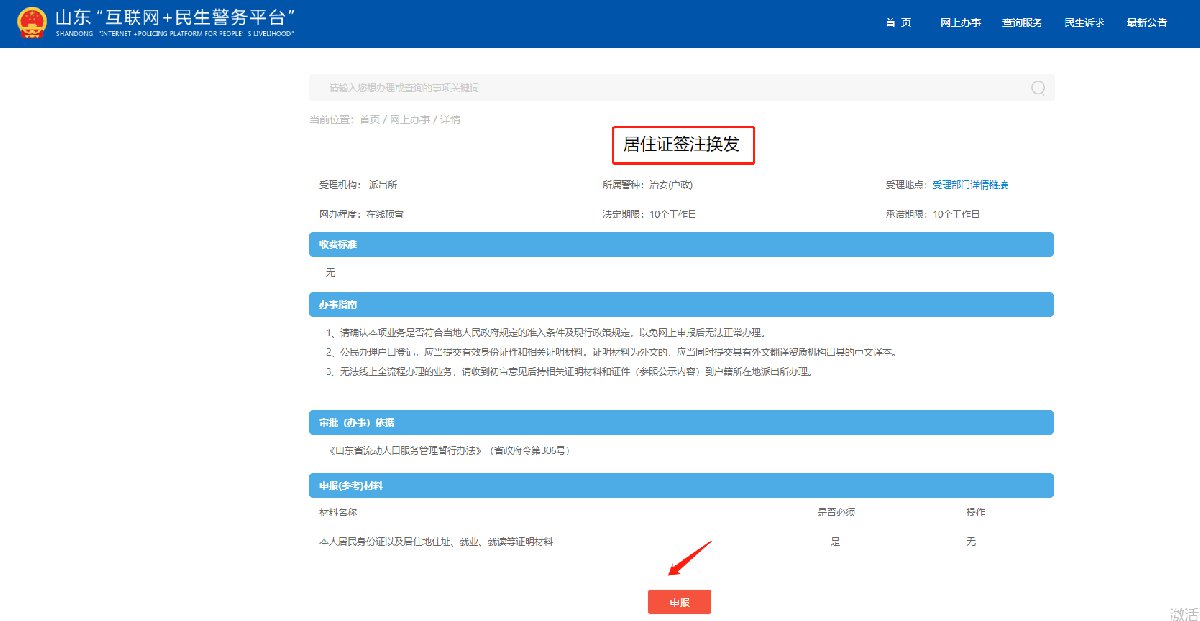Screen dimensions: 1200x621
Task: Click the 本人居民身份证 materials row text
Action: pos(435,541)
